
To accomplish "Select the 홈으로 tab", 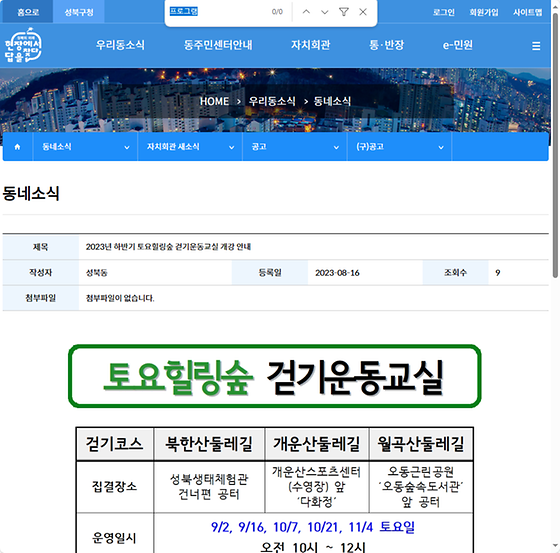I will 28,12.
